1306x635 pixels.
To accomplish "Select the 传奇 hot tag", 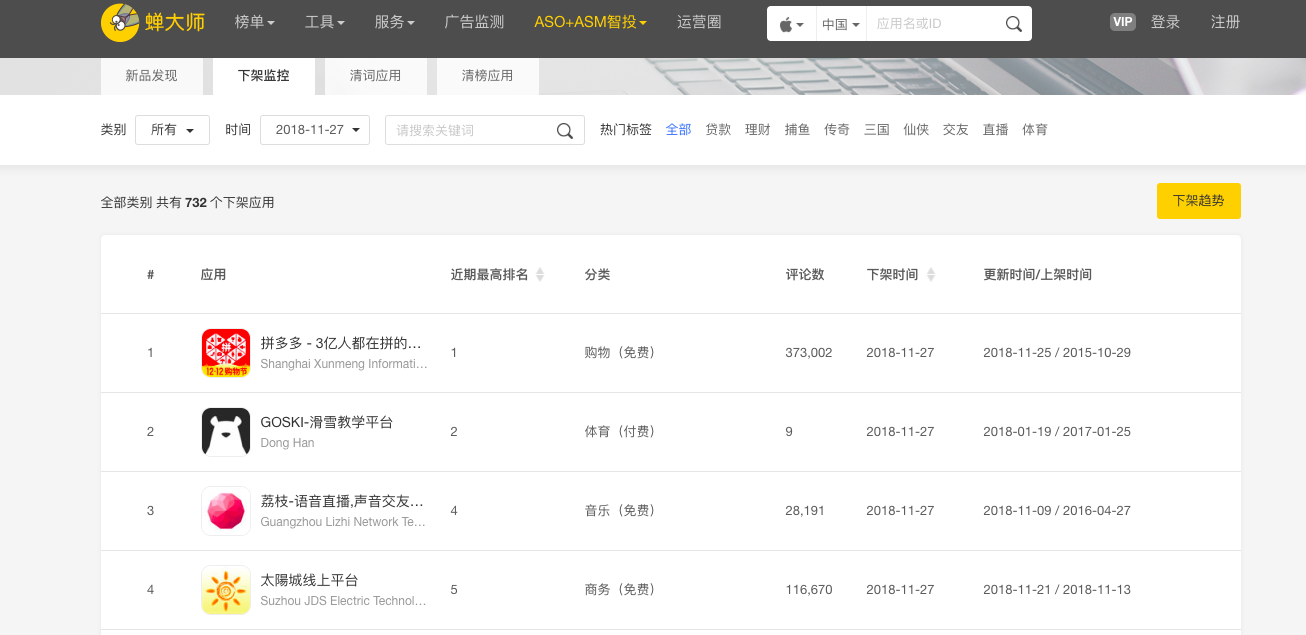I will click(x=837, y=130).
